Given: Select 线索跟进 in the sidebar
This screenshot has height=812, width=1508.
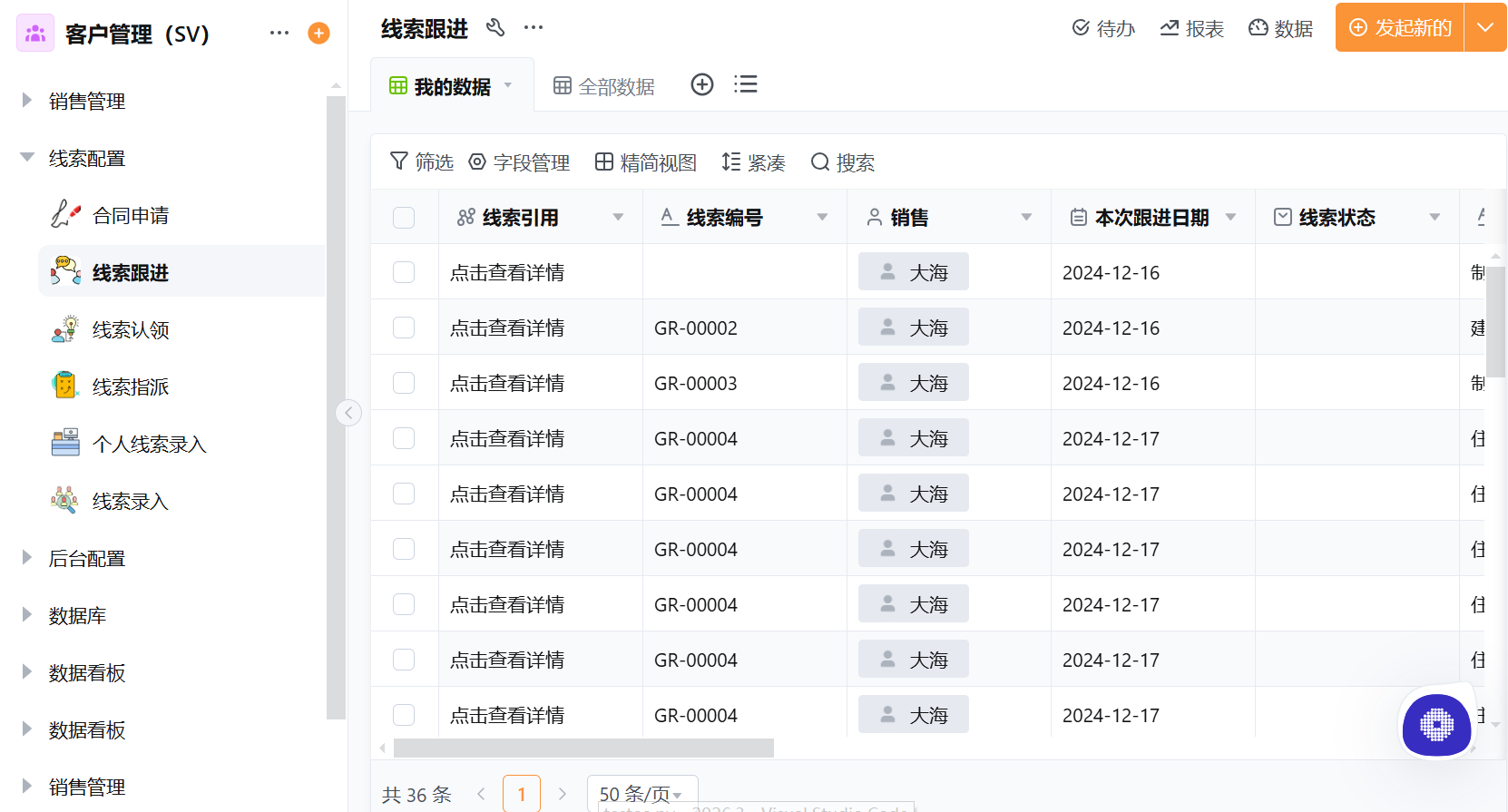Looking at the screenshot, I should (x=181, y=272).
